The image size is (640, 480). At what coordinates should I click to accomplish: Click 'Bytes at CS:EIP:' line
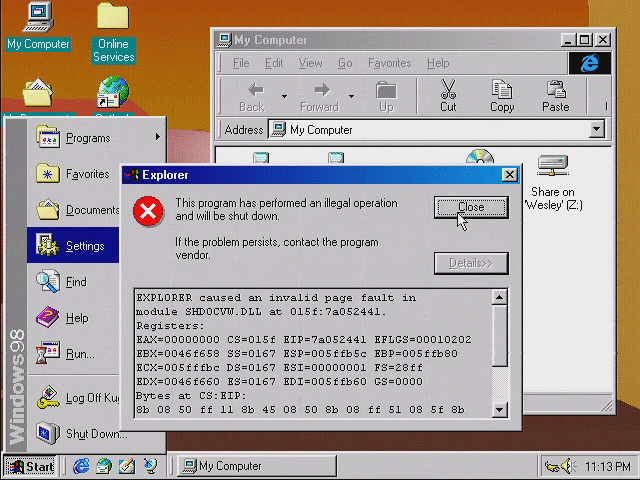tap(191, 396)
